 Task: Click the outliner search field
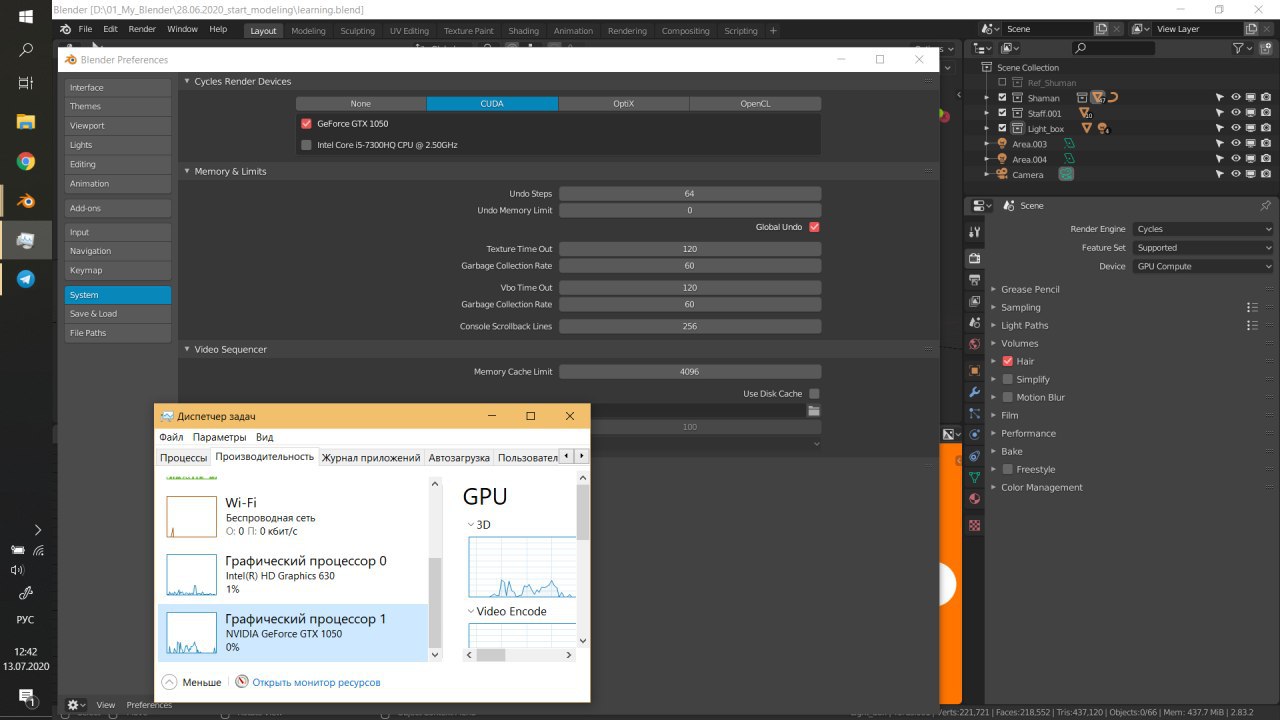coord(1113,48)
